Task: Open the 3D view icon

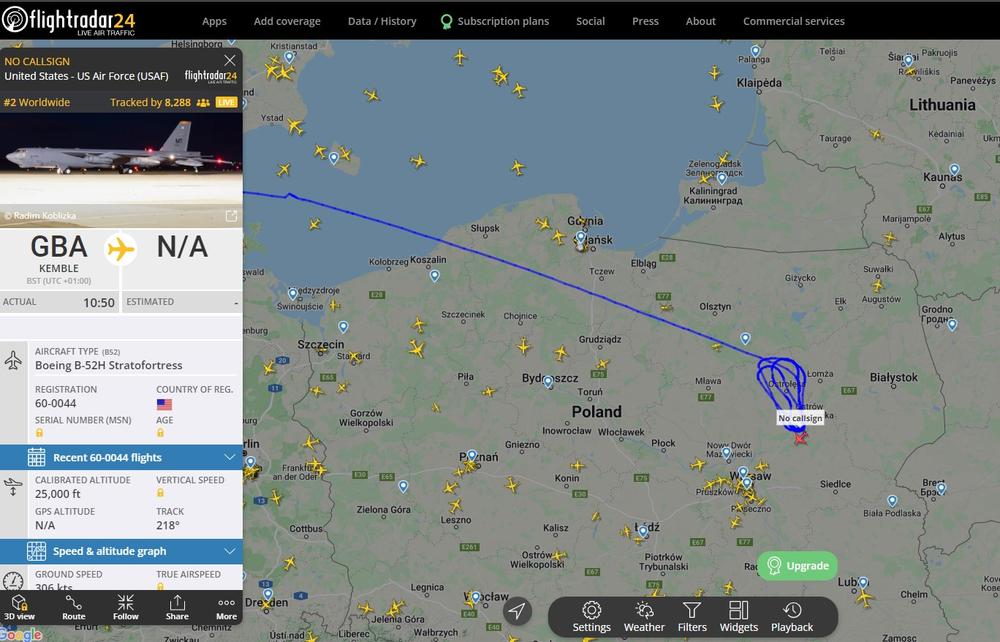Action: [x=19, y=608]
